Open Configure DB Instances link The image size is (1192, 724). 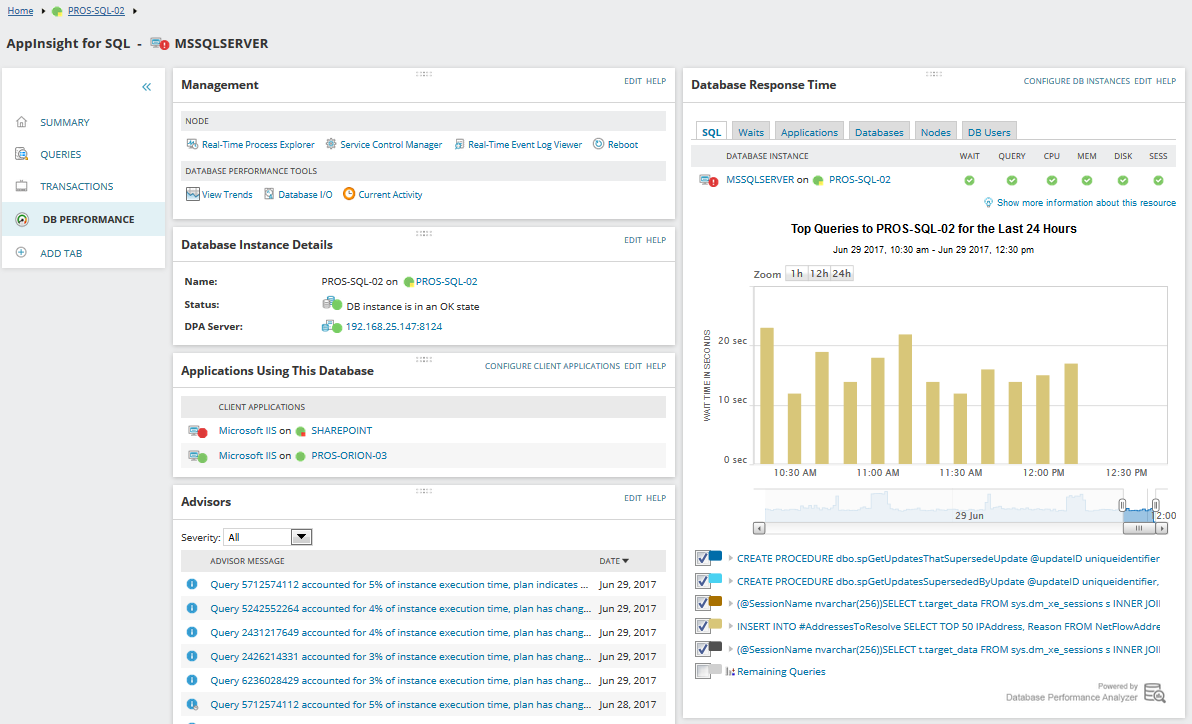point(1076,81)
